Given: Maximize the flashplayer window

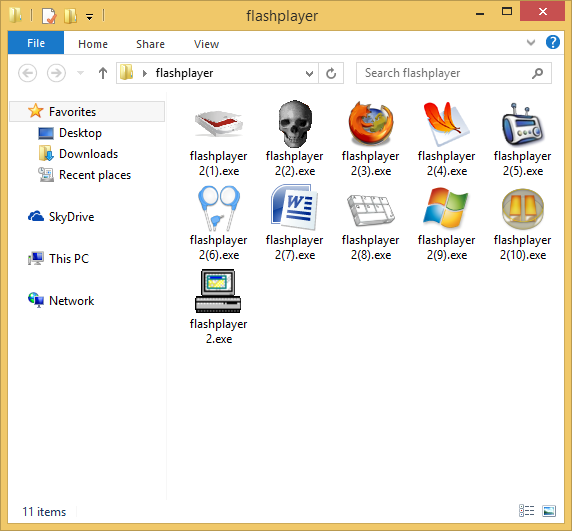Looking at the screenshot, I should click(x=507, y=12).
